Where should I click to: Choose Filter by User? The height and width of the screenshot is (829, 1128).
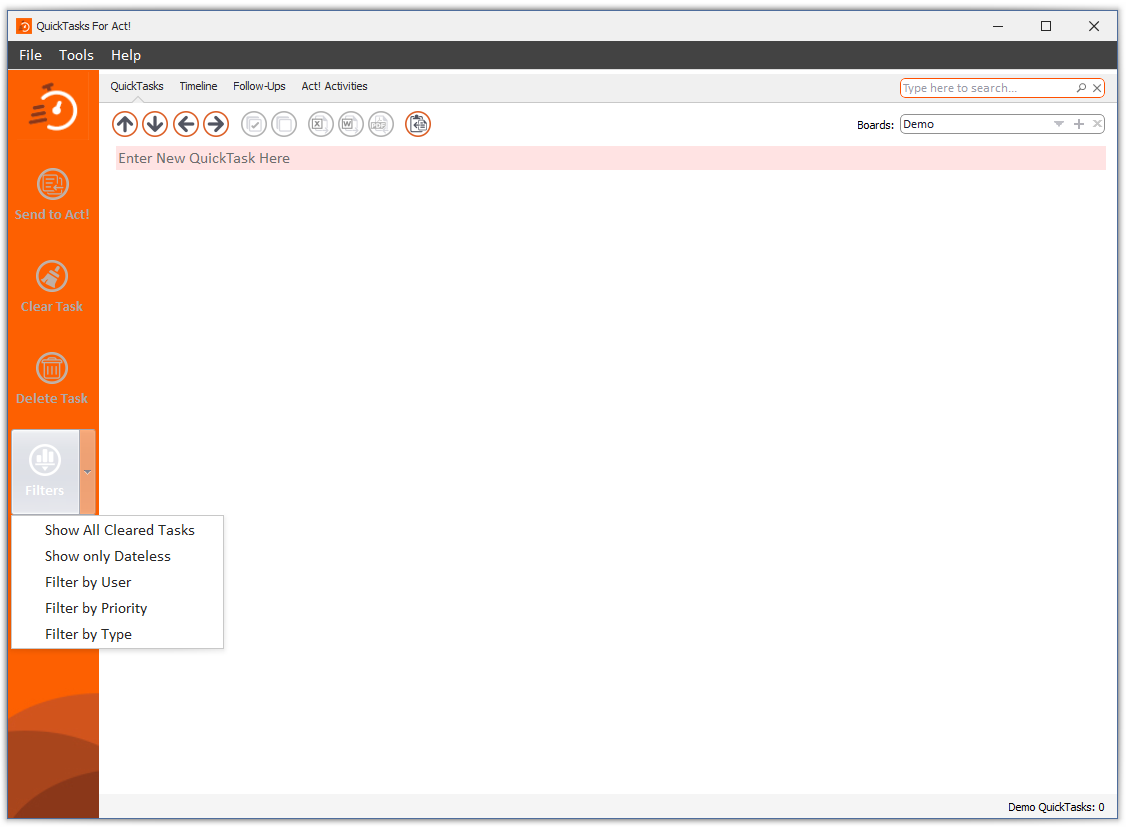tap(118, 582)
